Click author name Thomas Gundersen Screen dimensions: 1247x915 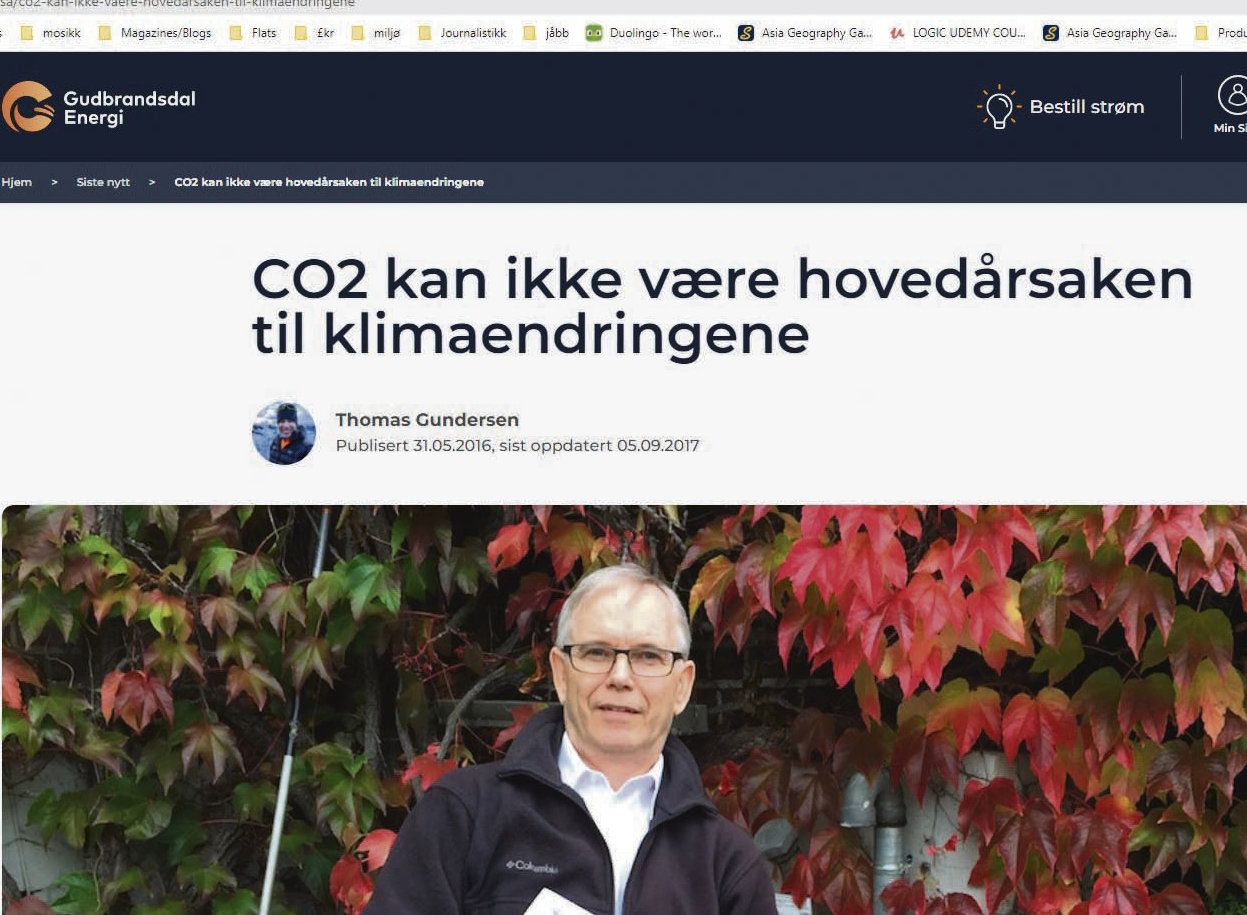[x=427, y=420]
